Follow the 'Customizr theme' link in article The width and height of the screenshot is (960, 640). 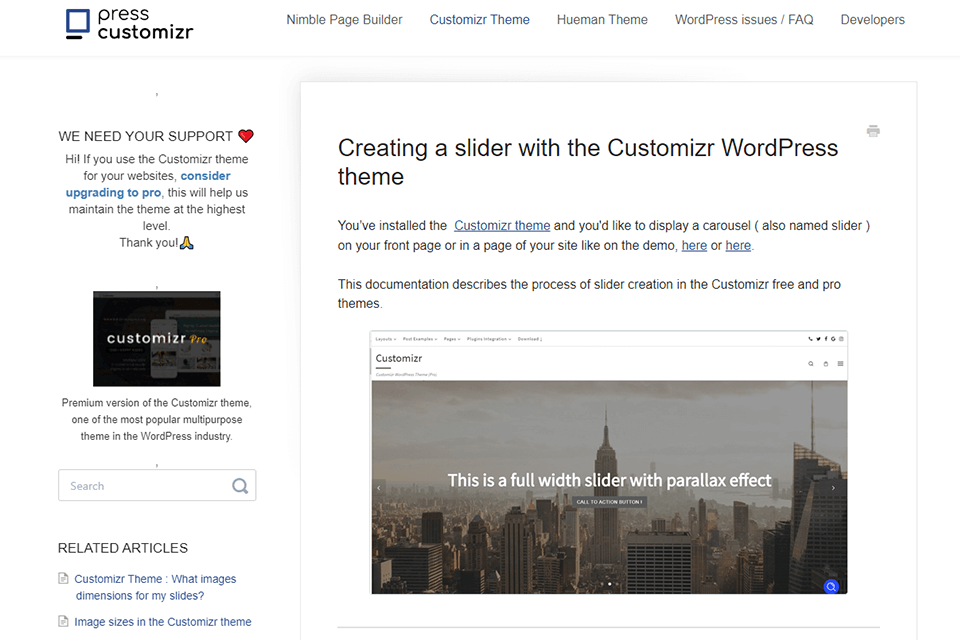tap(502, 225)
